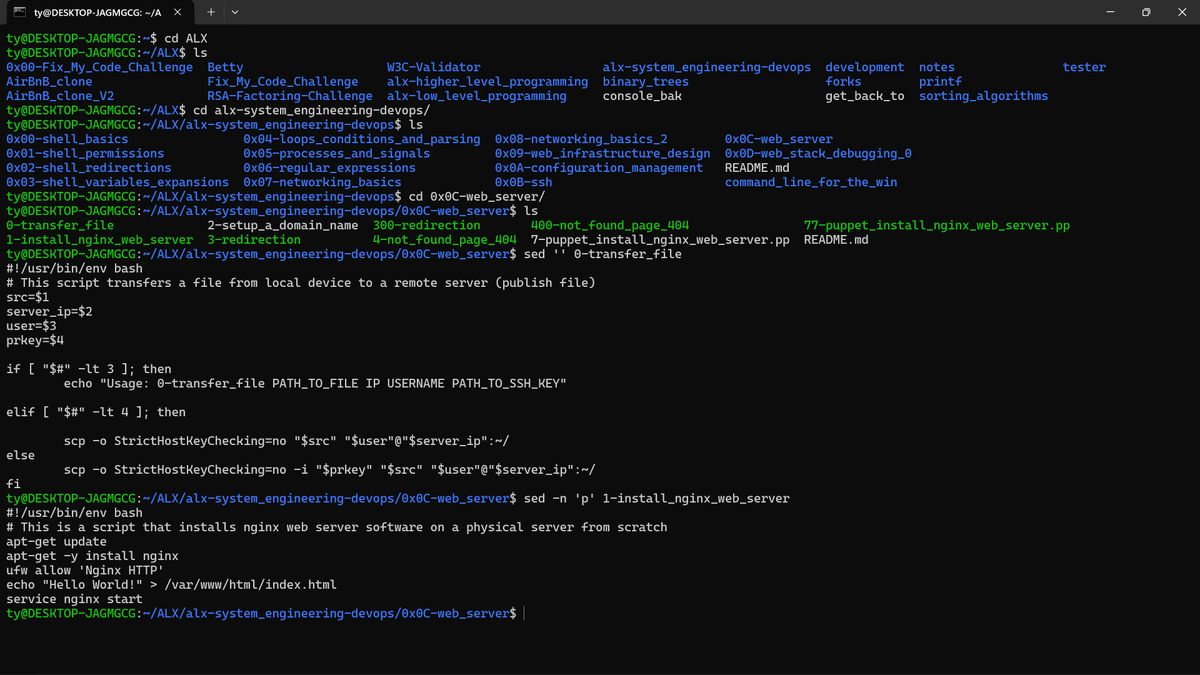Click the scp line containing -i "$prkey"

(330, 470)
